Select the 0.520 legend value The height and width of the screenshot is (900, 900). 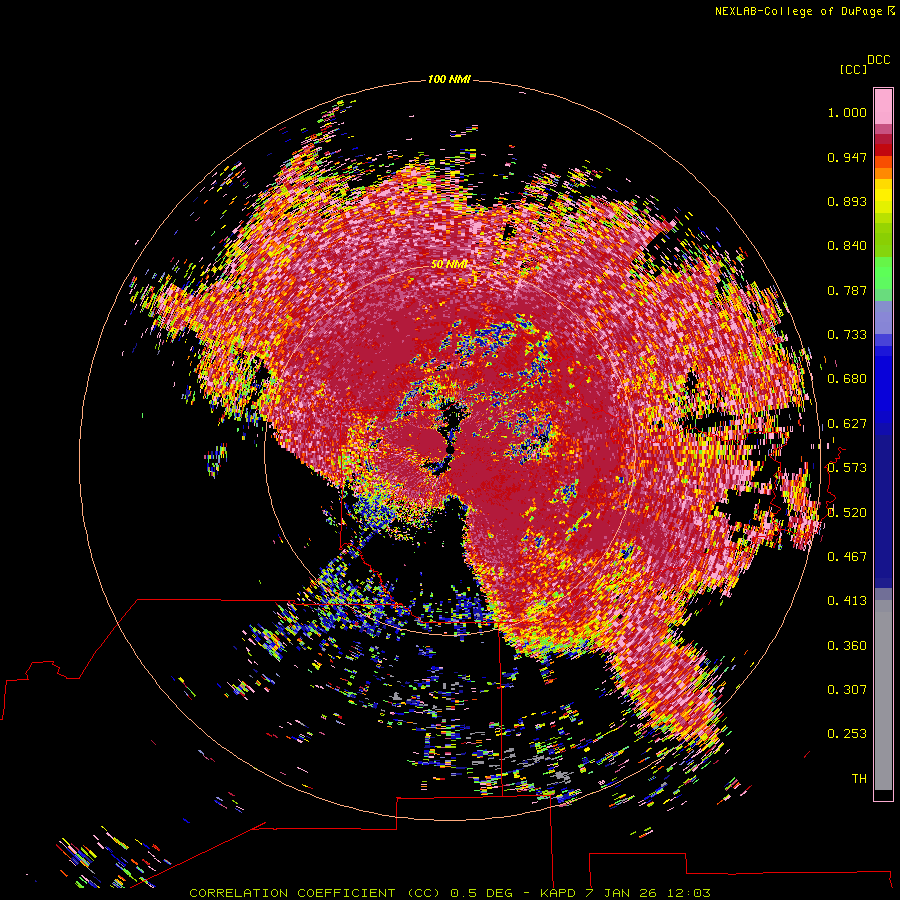(x=847, y=513)
